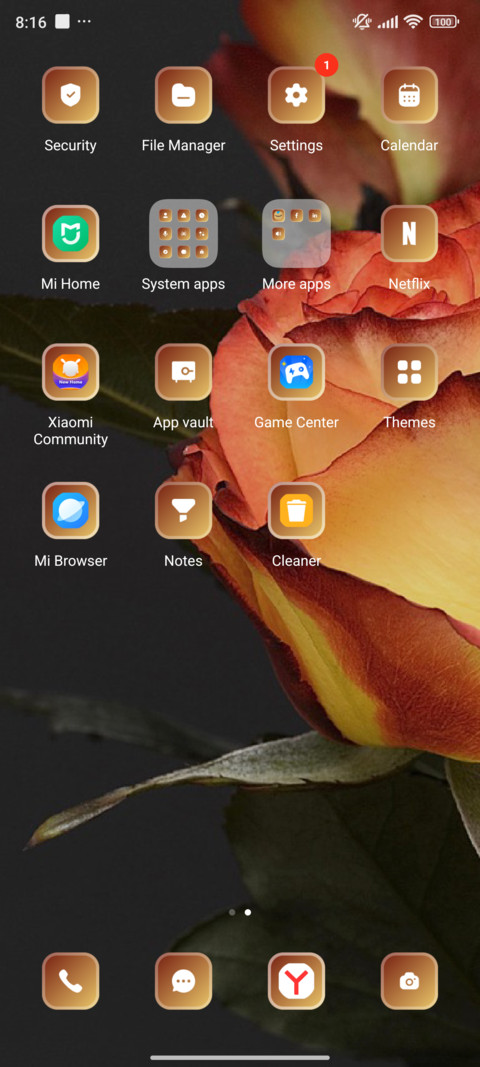Tap the battery indicator showing 100
Screen dimensions: 480x1067
pos(444,22)
